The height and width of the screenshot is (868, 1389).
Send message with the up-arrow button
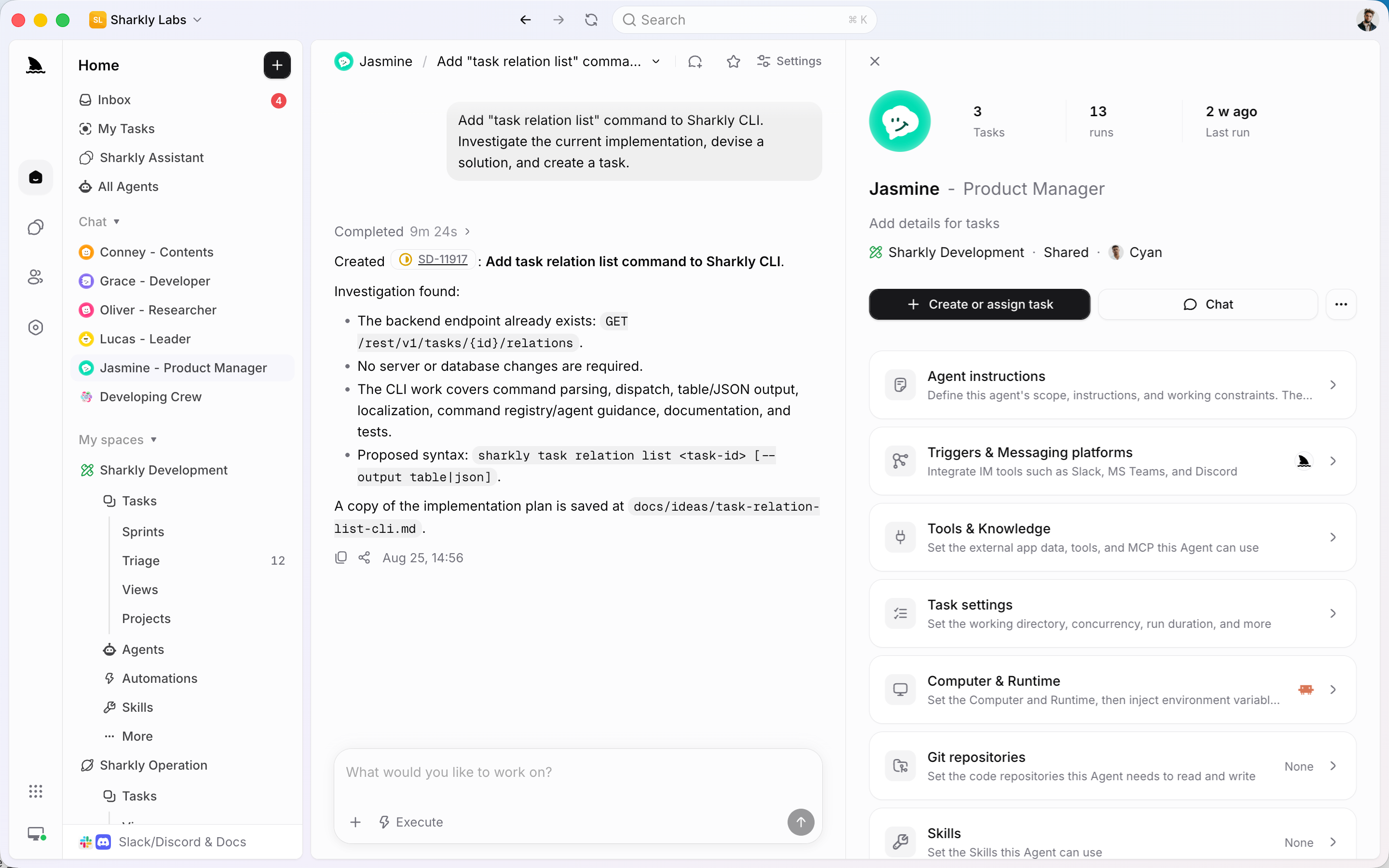[x=800, y=822]
